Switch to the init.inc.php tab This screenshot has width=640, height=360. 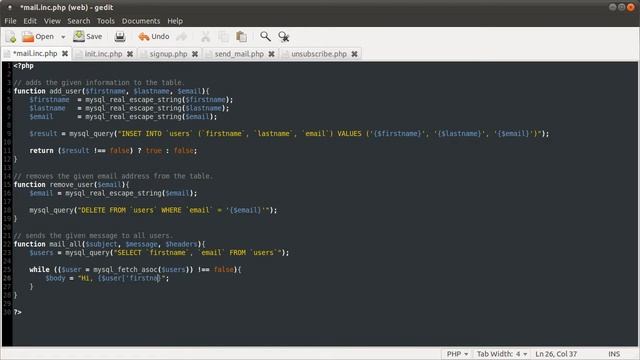point(103,54)
